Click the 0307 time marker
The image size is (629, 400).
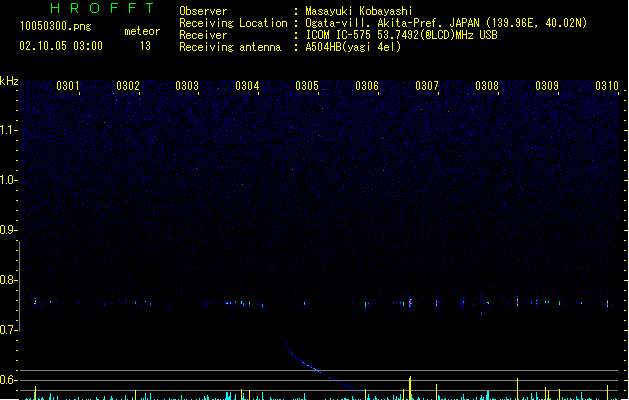click(x=427, y=86)
